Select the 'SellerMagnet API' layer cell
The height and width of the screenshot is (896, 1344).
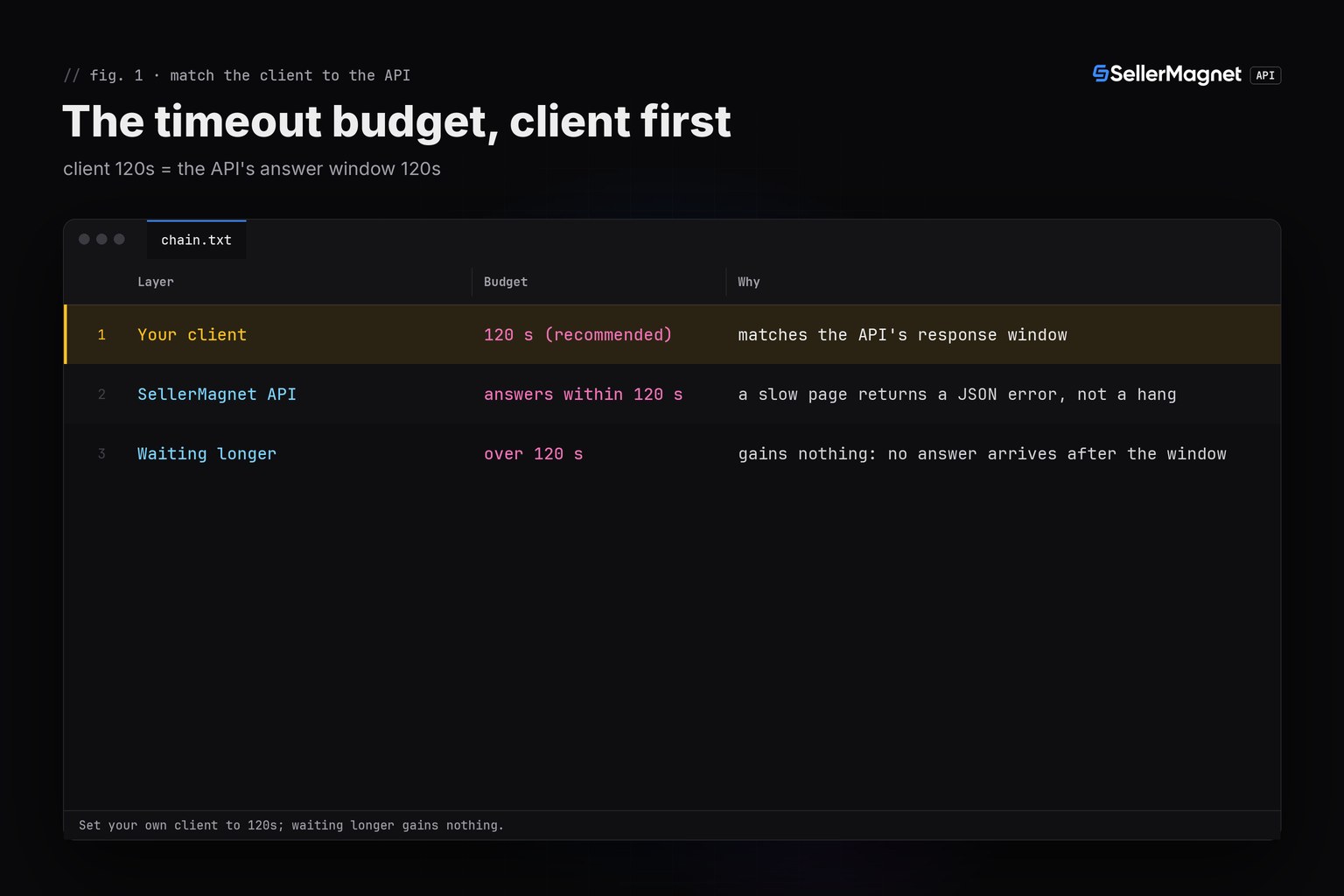(217, 394)
